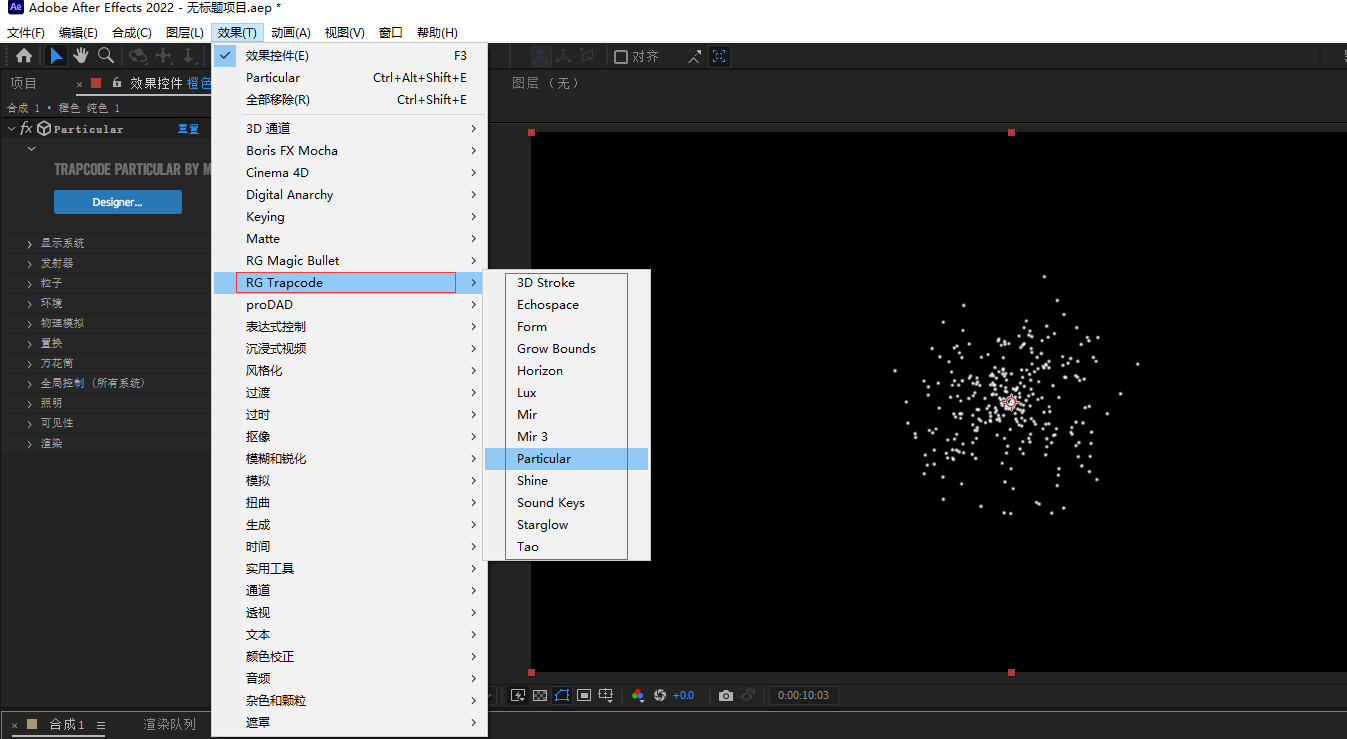The height and width of the screenshot is (739, 1347).
Task: Open the 模糊和锐化 effects submenu
Action: [349, 459]
